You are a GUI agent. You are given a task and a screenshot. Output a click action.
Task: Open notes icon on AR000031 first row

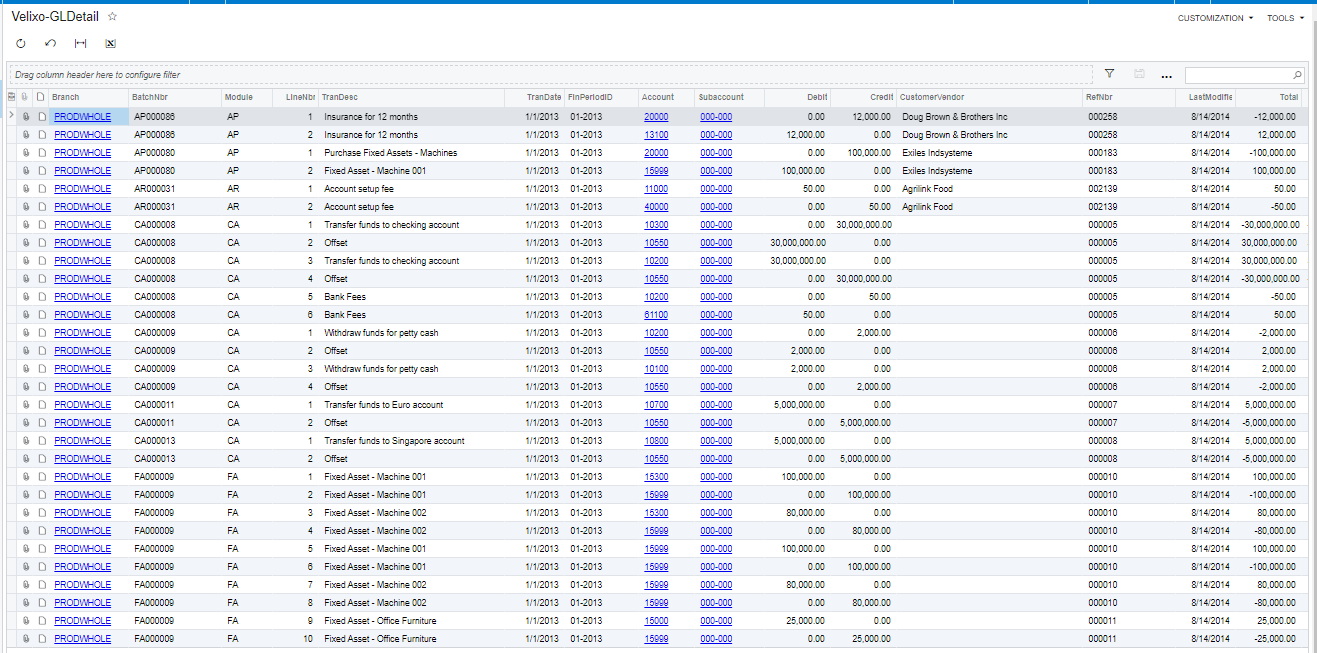[41, 189]
